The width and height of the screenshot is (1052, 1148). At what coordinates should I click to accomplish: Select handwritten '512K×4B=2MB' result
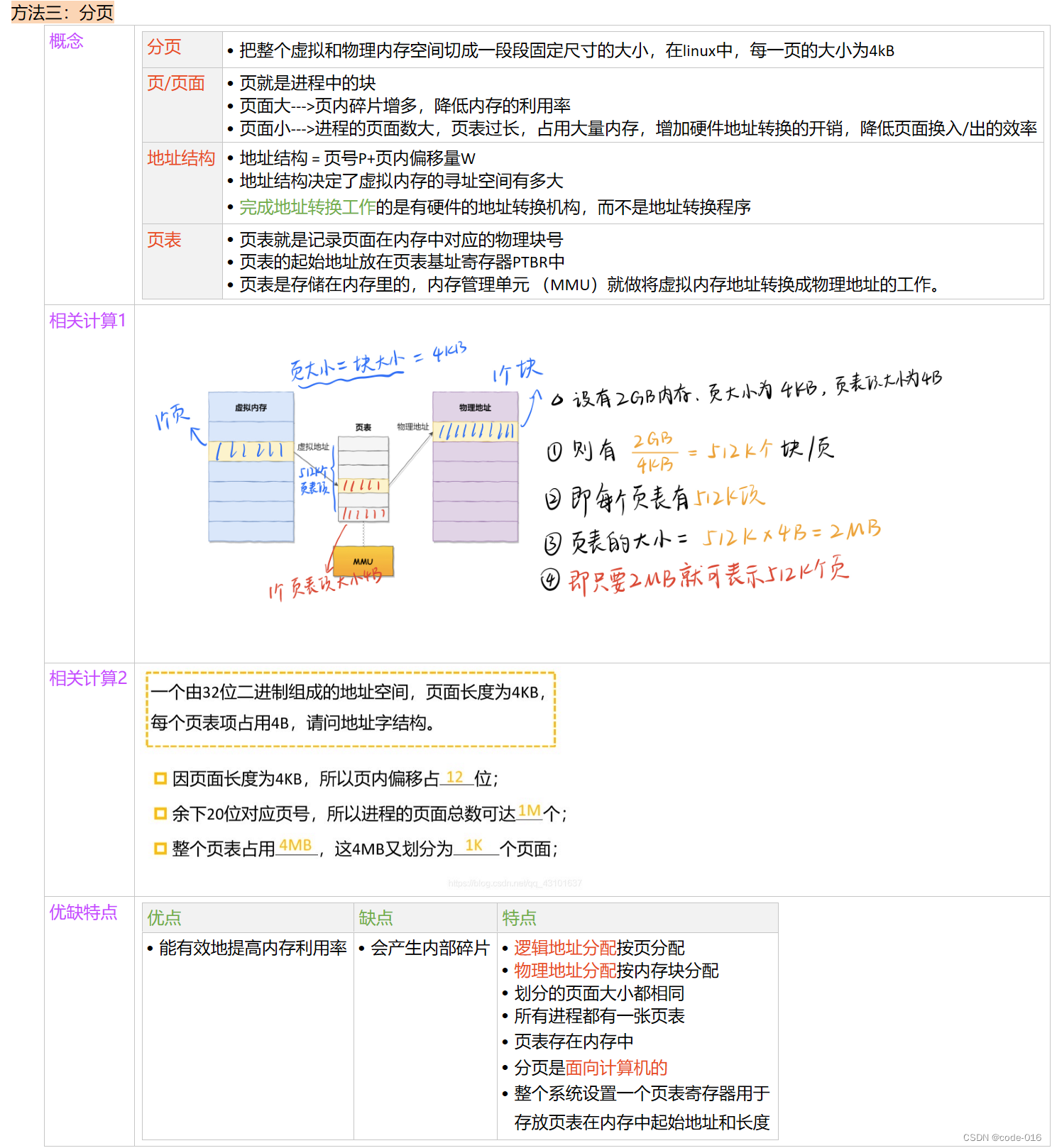coord(791,534)
